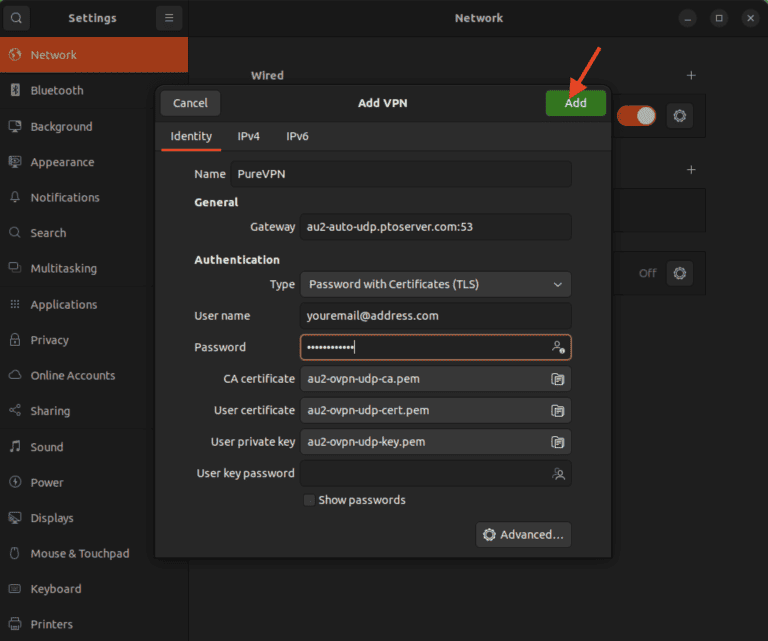
Task: Open wired connection gear settings
Action: point(680,116)
